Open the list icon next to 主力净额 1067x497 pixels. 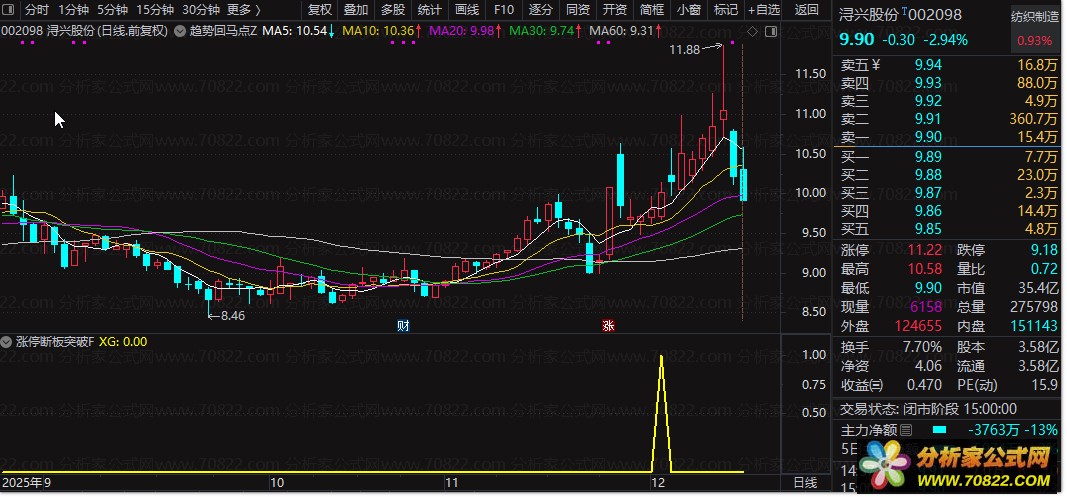(x=906, y=430)
